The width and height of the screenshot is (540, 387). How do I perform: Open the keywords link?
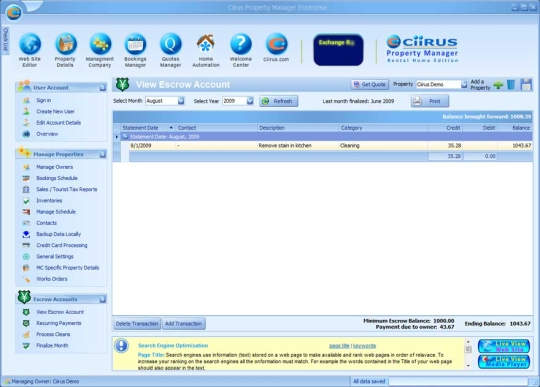pos(364,346)
